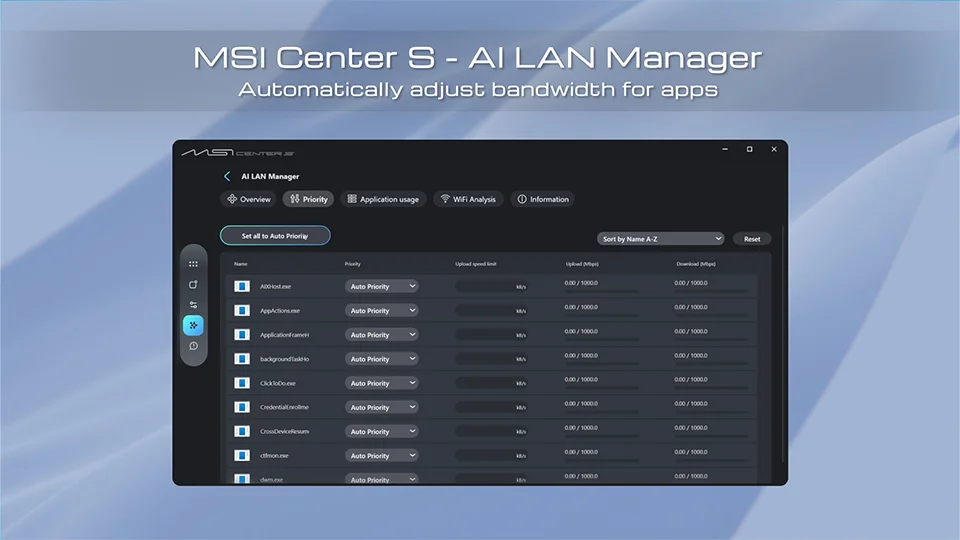Focus ctfmon.exe upload speed limit field

492,456
